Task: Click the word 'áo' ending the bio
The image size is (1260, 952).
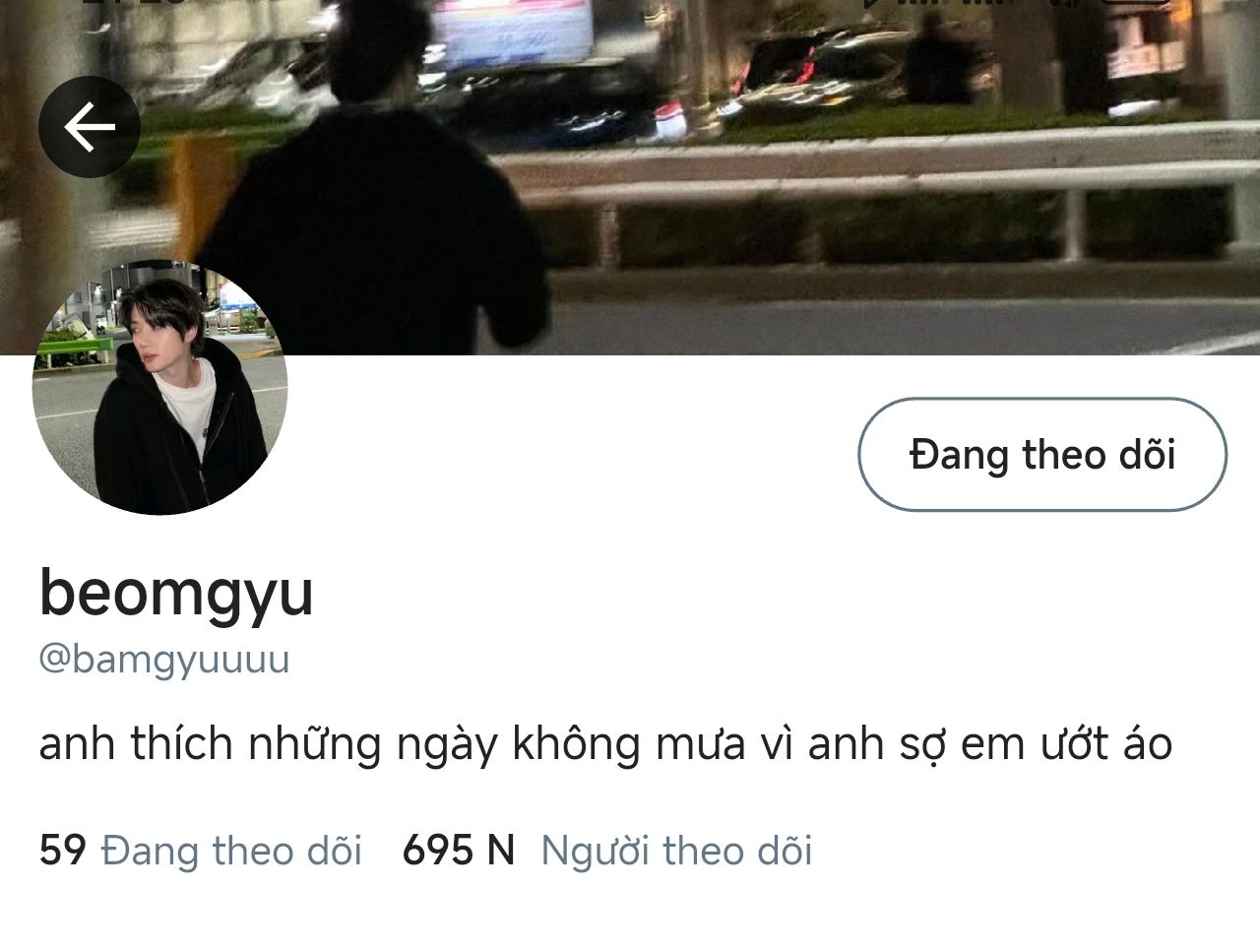Action: coord(1148,744)
